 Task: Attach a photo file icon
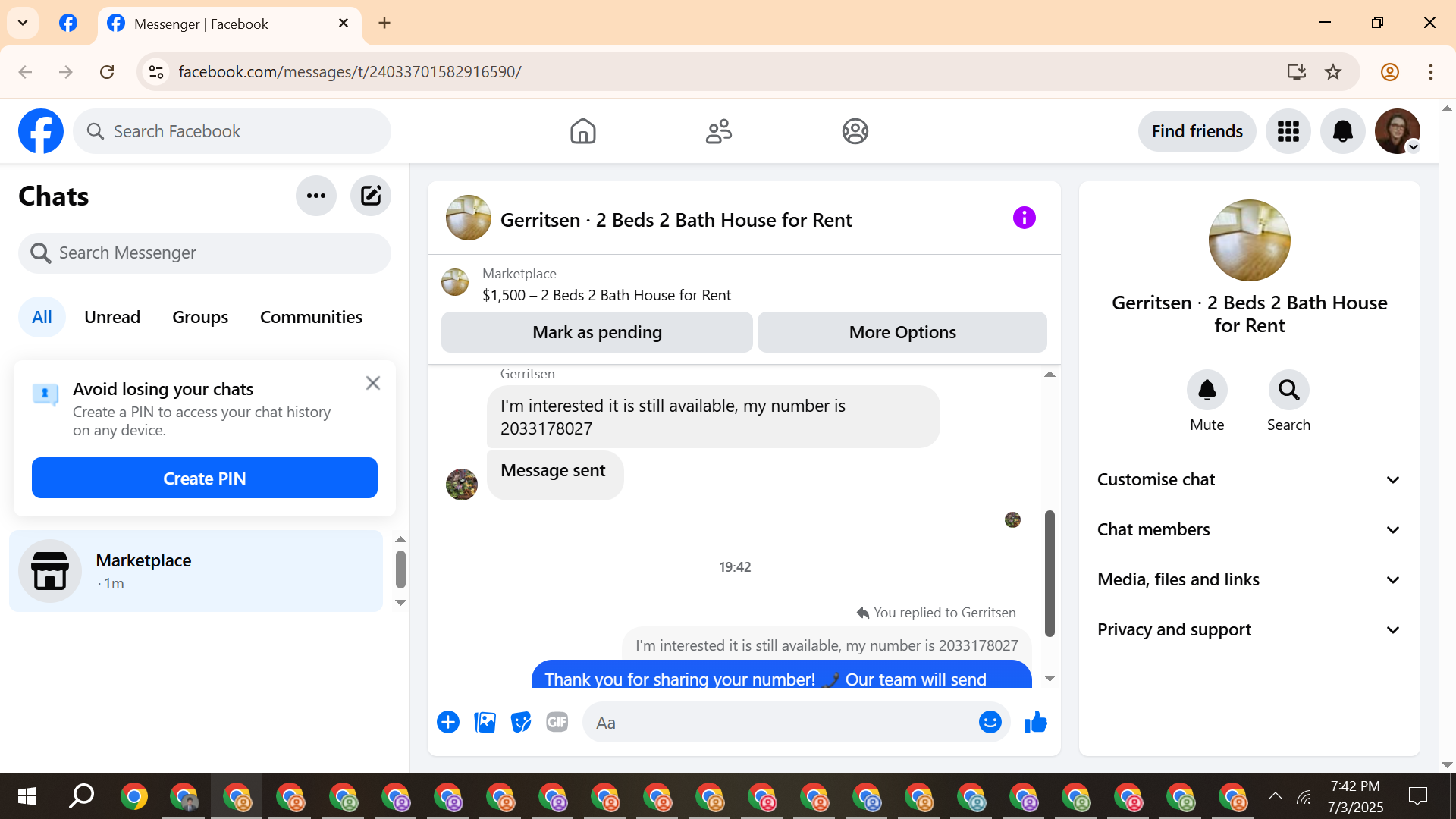tap(485, 723)
